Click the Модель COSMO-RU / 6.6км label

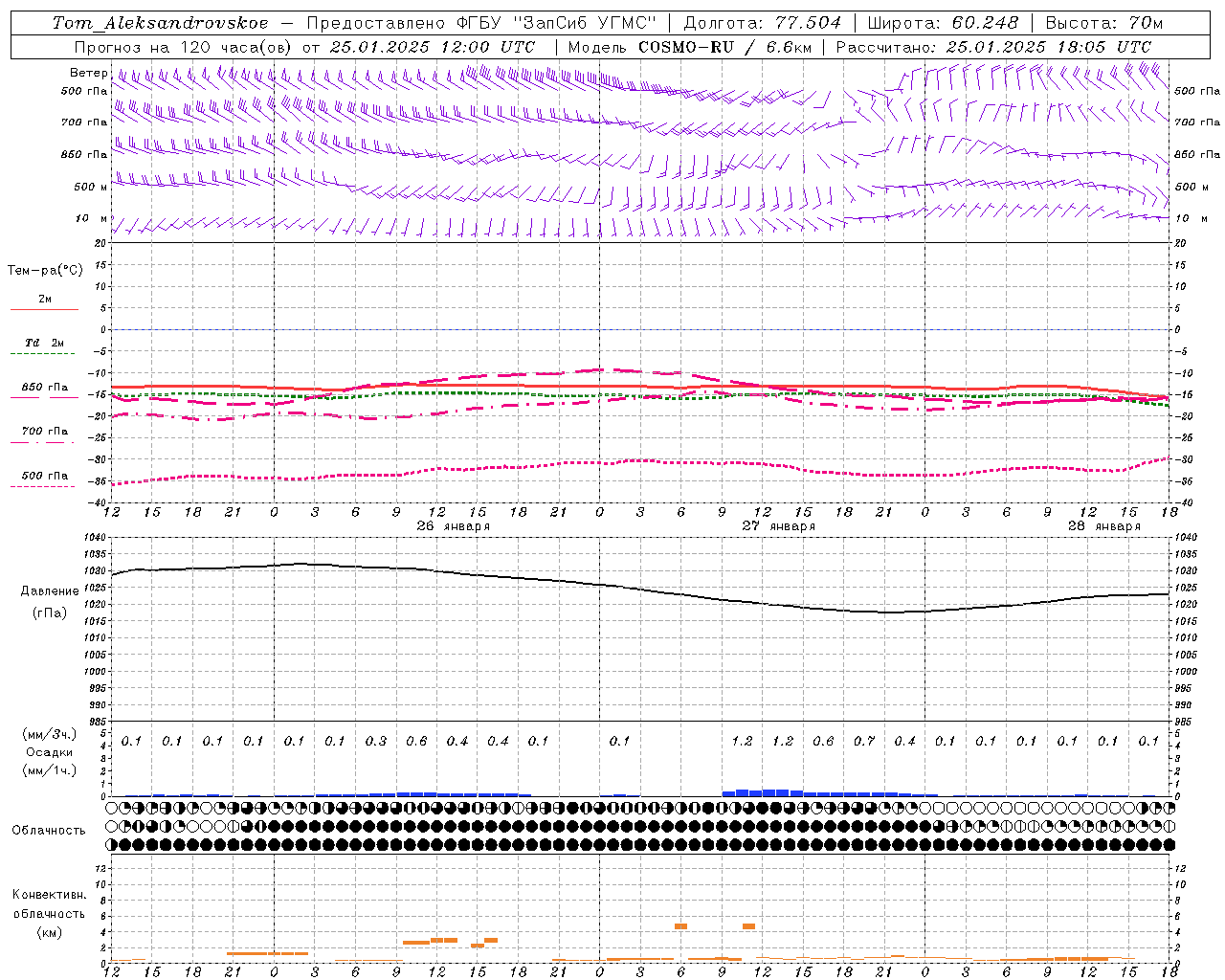pyautogui.click(x=689, y=47)
